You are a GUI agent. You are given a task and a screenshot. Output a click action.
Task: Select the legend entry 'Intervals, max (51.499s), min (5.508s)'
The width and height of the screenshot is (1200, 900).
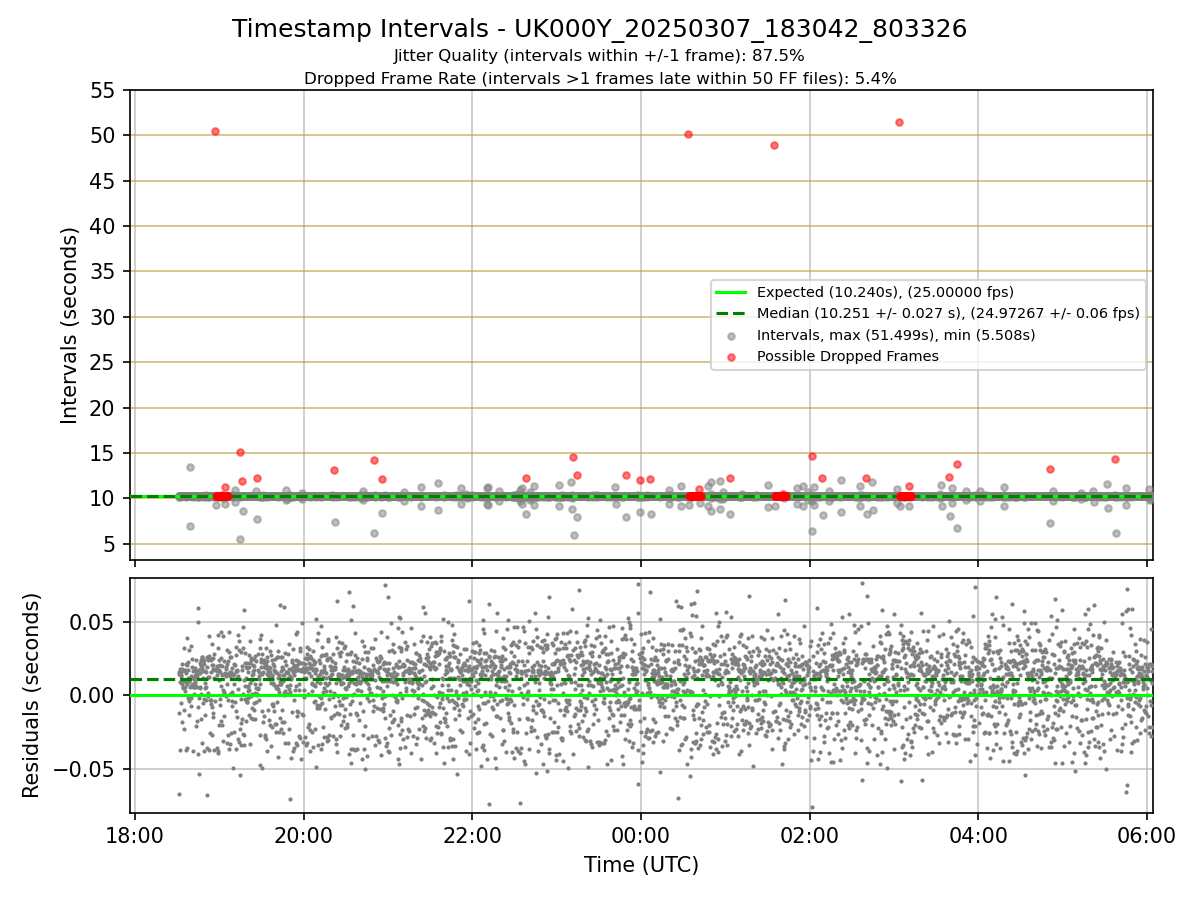click(x=896, y=335)
